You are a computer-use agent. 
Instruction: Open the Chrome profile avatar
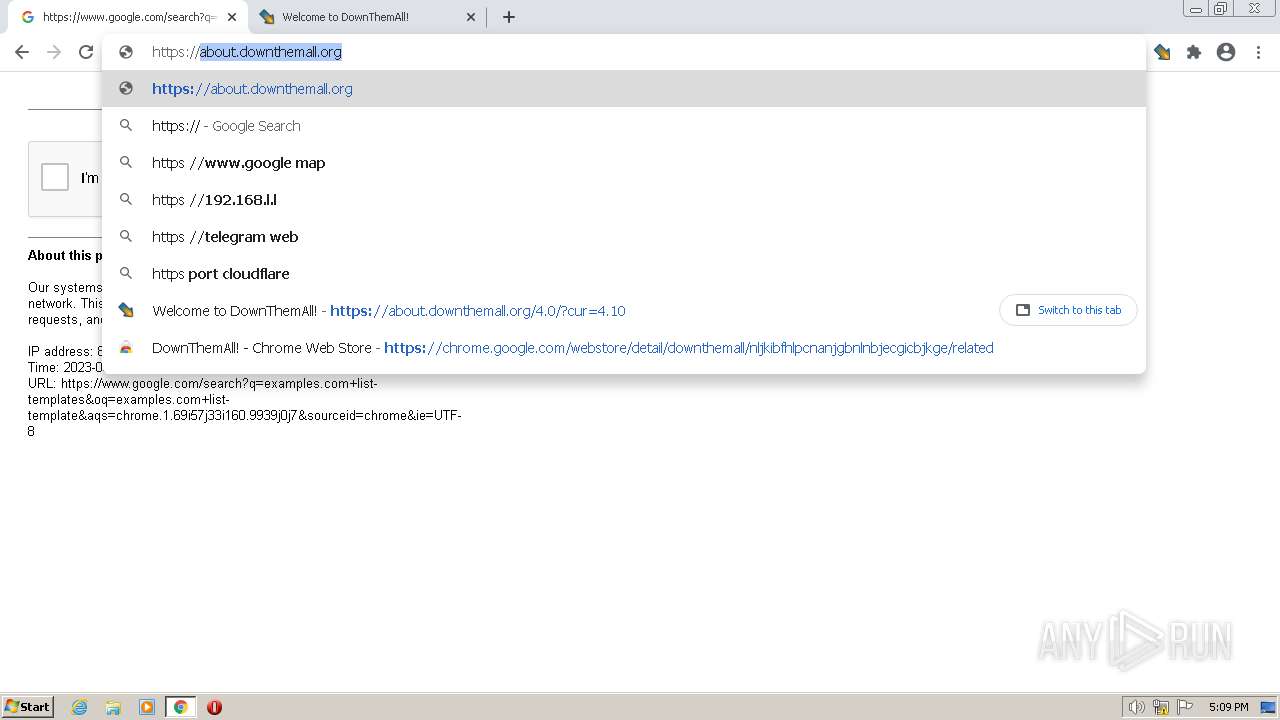click(1226, 52)
